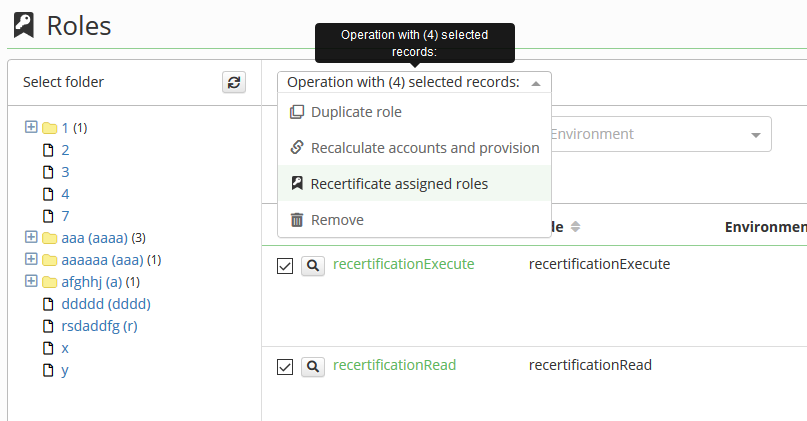Select the aaaaaa (aaa) folder link
807x421 pixels.
102,260
